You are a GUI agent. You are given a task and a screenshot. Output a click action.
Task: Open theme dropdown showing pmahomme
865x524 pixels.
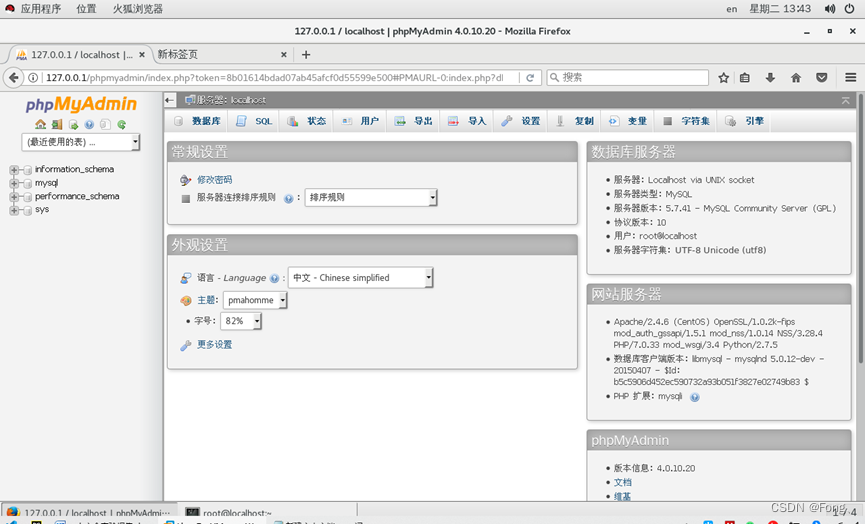pos(255,300)
